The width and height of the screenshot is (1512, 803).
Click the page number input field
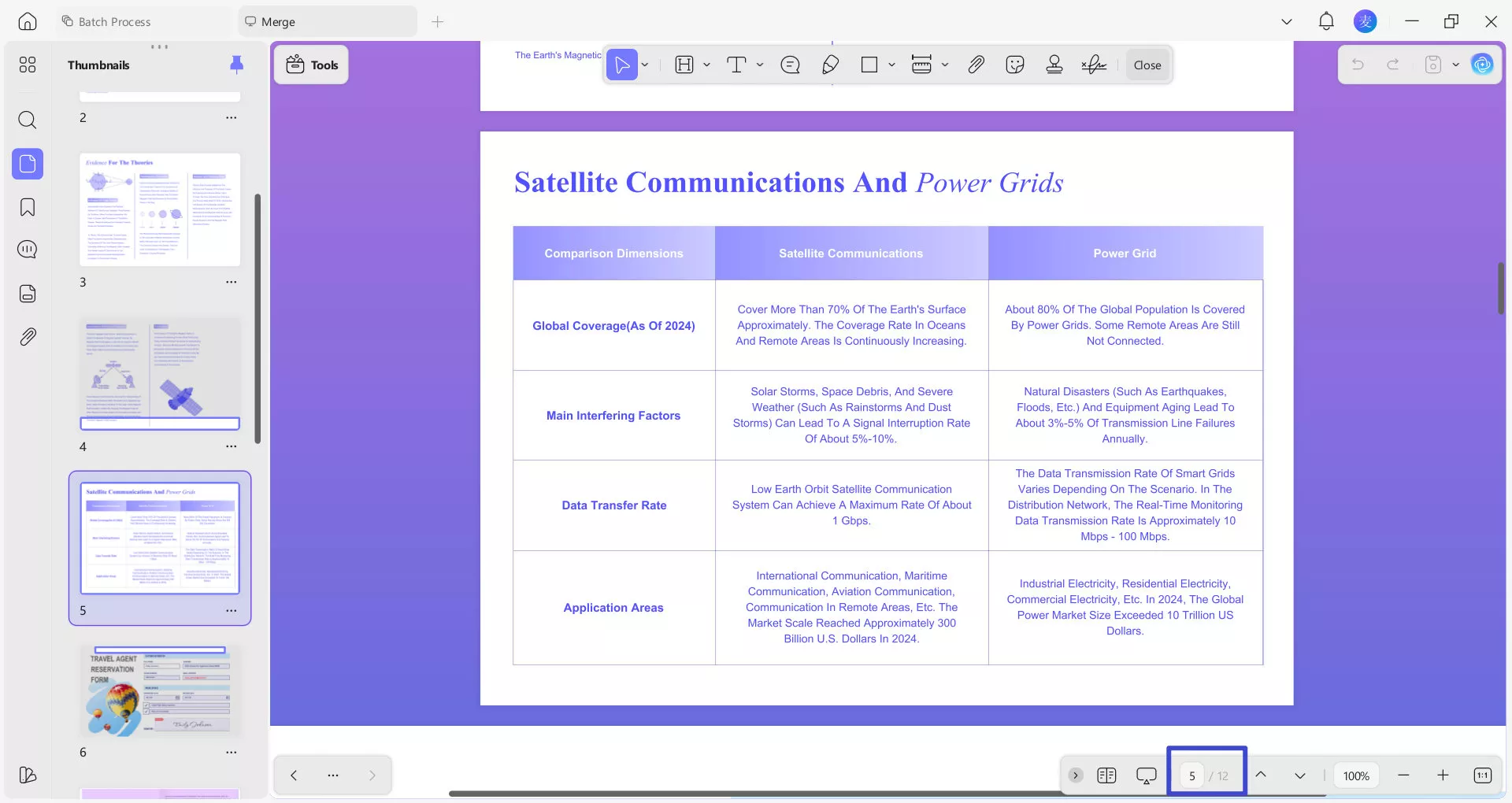[x=1192, y=775]
